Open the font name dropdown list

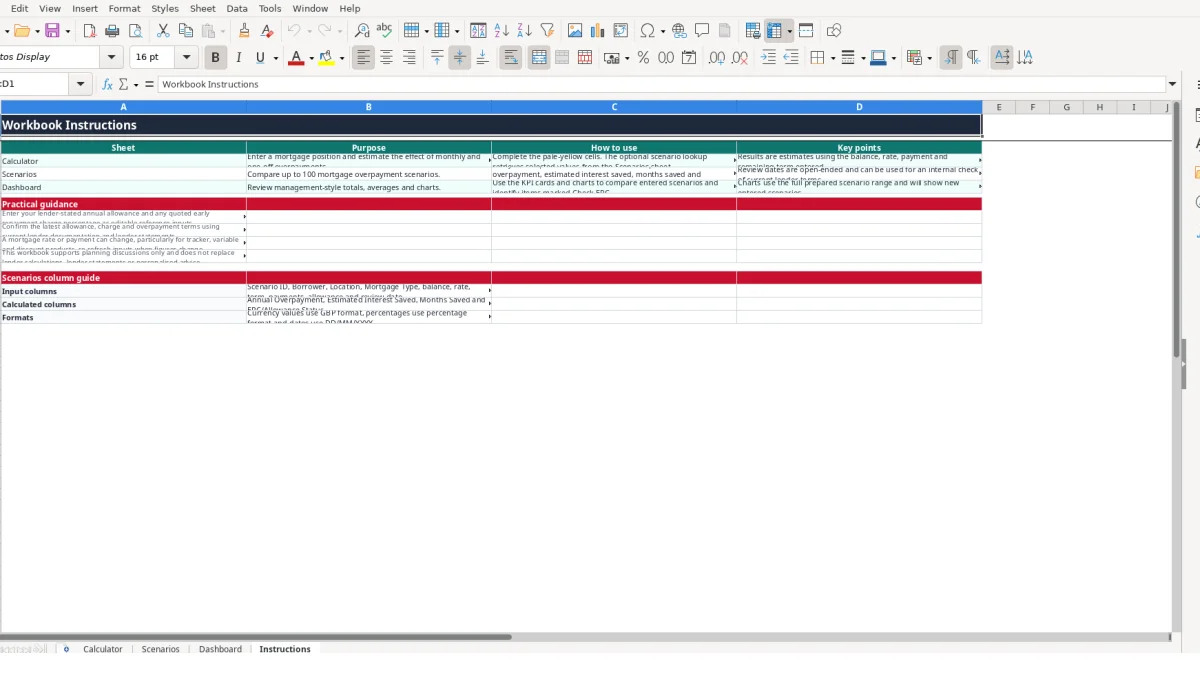pyautogui.click(x=112, y=58)
